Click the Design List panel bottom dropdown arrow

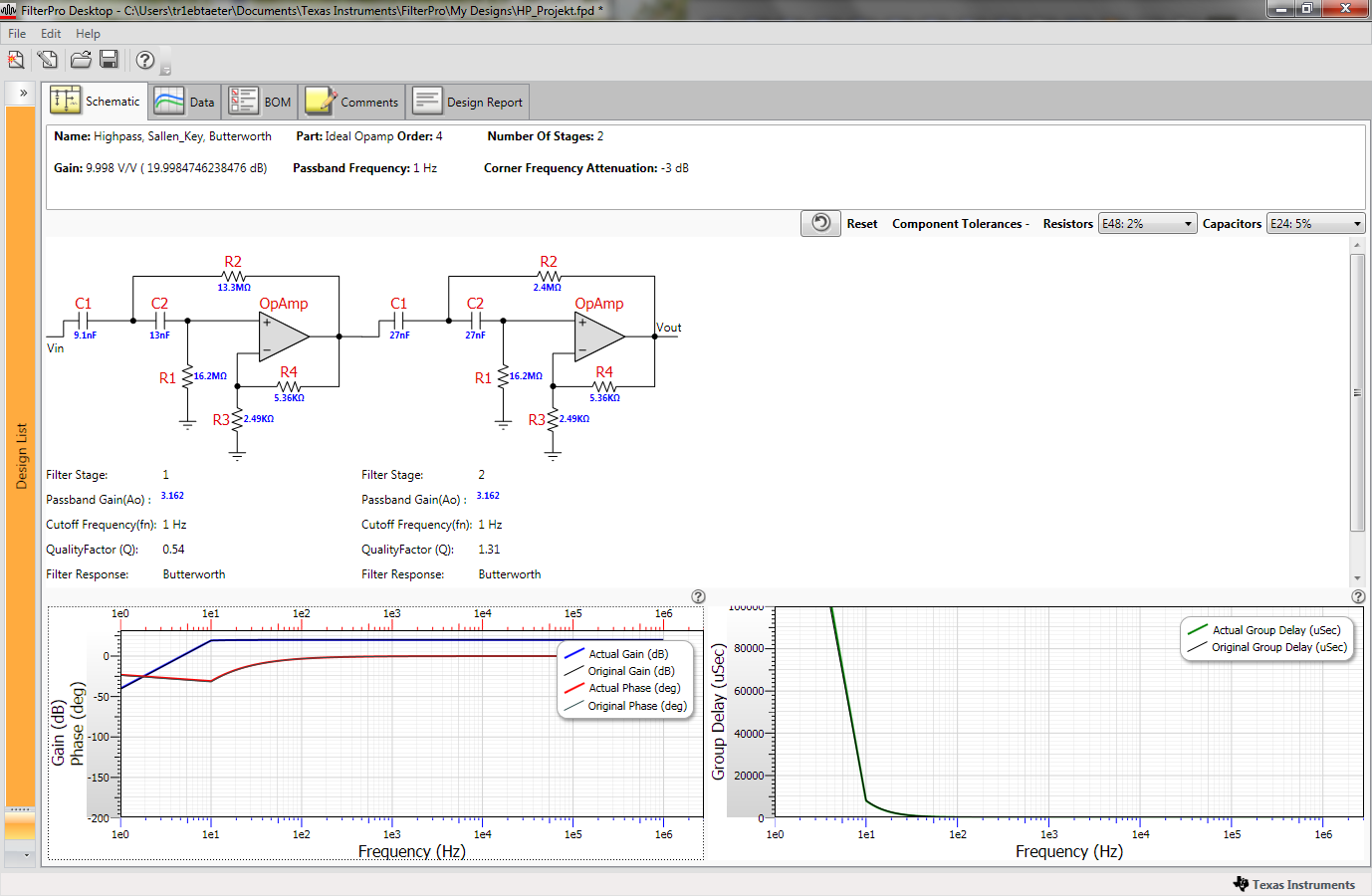click(x=27, y=855)
